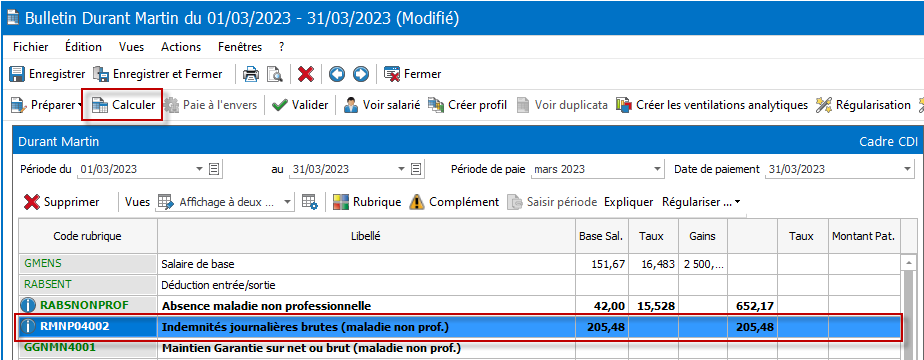The width and height of the screenshot is (924, 360).
Task: Click scrollbar up arrow in rubrique table
Action: pyautogui.click(x=909, y=262)
